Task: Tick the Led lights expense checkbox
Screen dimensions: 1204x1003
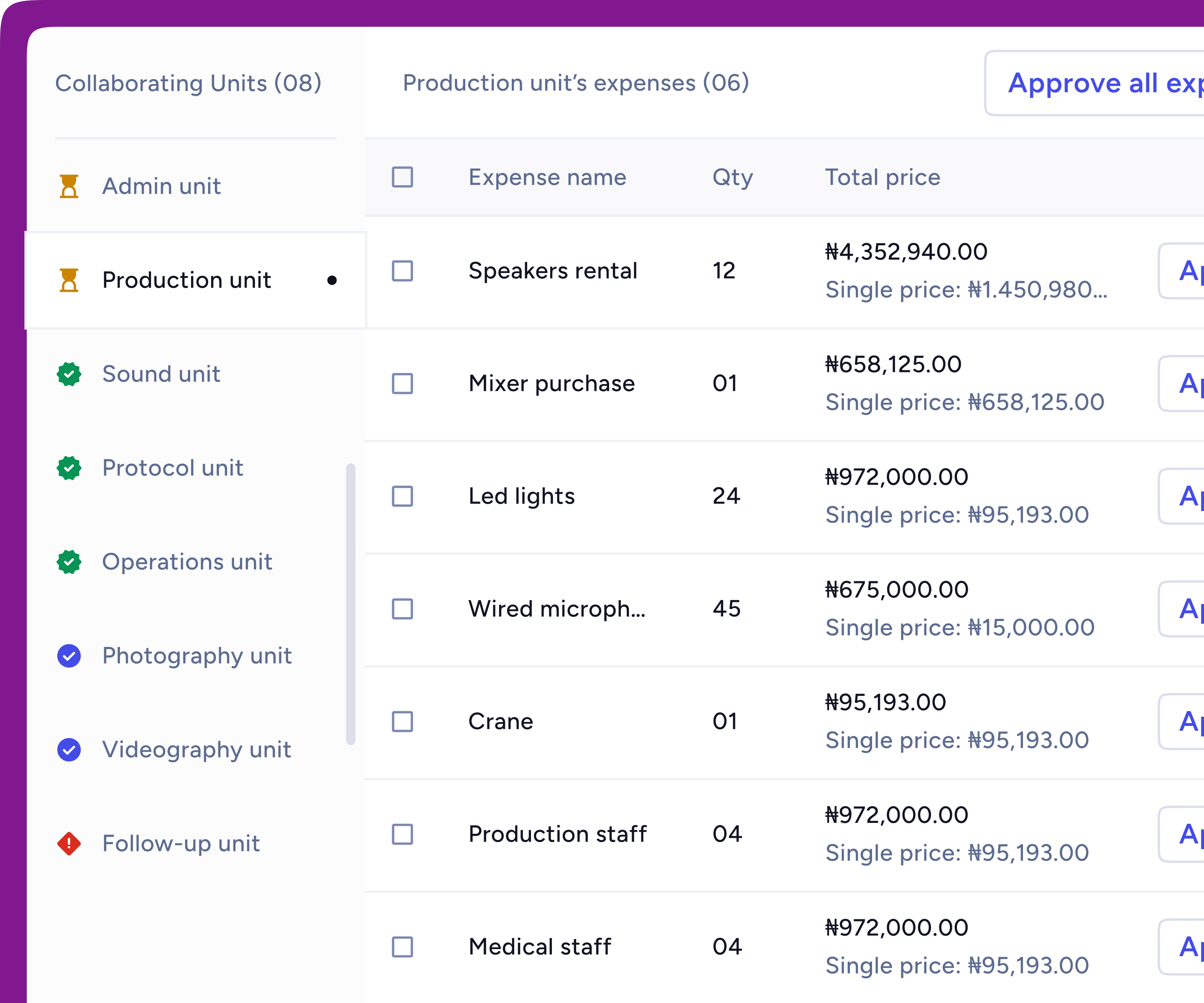Action: click(x=403, y=496)
